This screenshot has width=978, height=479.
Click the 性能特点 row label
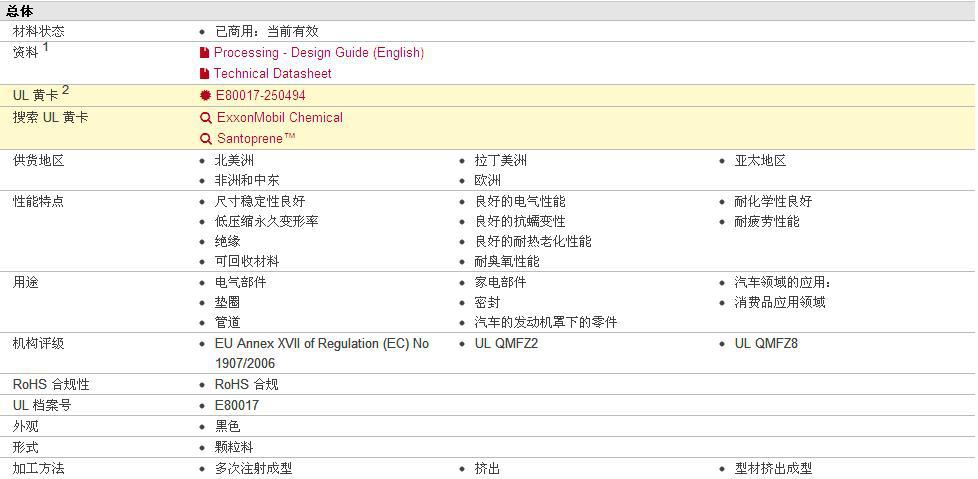tap(39, 201)
